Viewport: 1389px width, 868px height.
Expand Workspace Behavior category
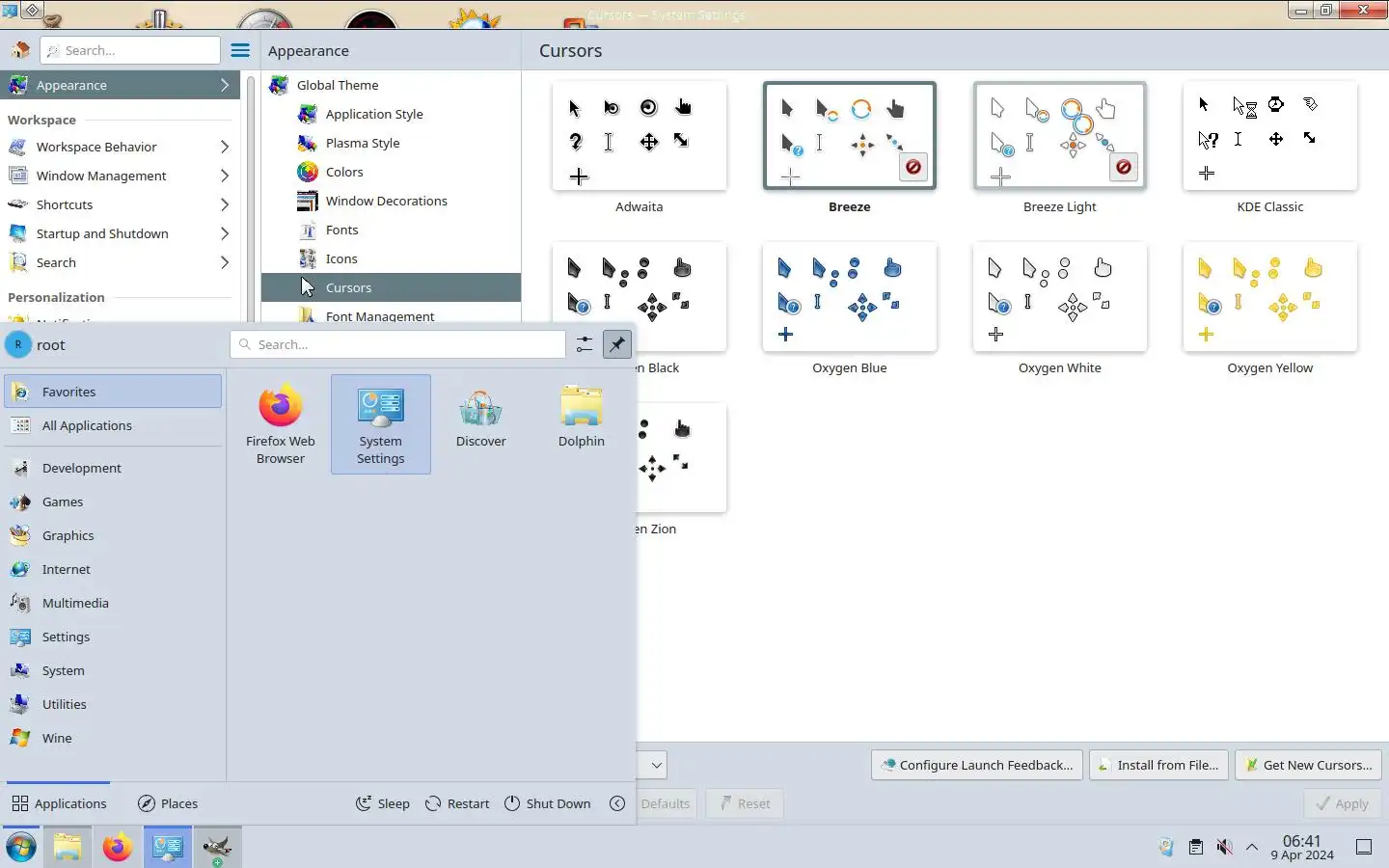pos(224,147)
